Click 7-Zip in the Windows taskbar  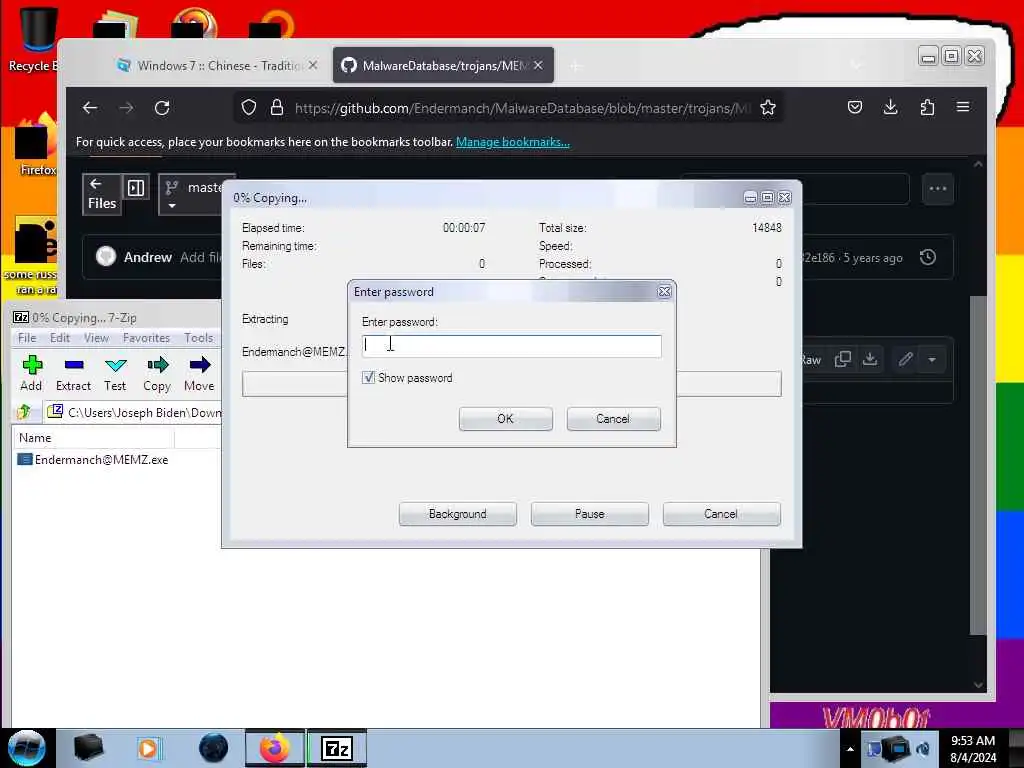tap(337, 748)
